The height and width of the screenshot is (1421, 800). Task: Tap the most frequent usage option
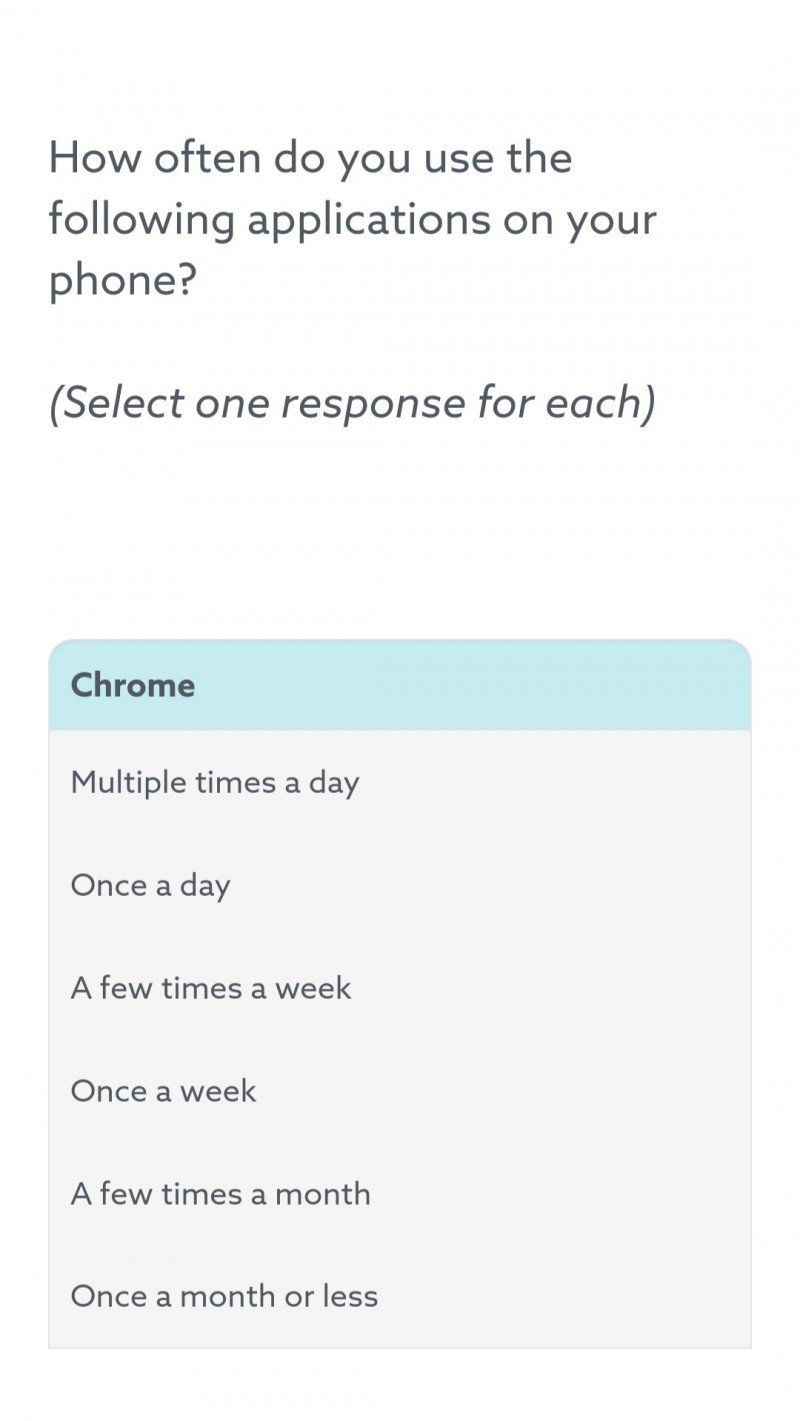(215, 782)
